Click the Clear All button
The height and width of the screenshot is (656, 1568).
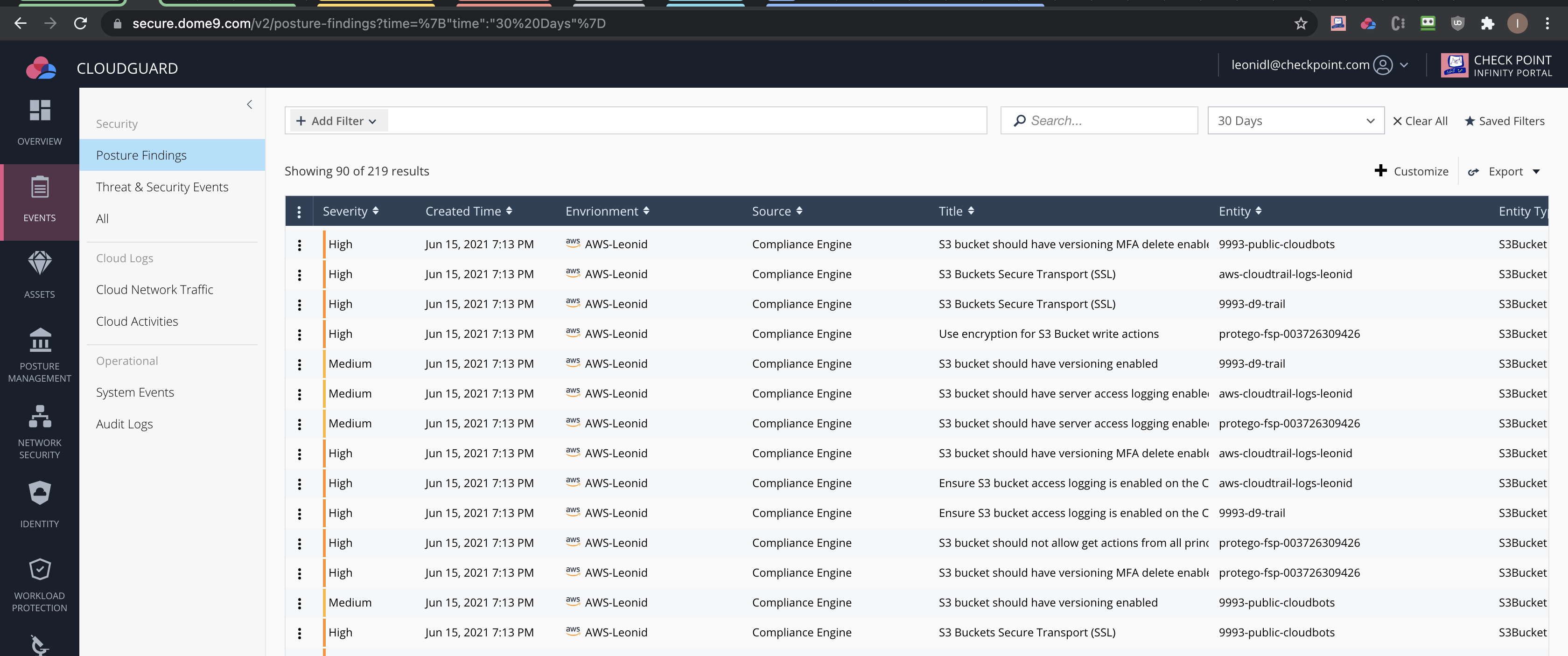point(1420,121)
